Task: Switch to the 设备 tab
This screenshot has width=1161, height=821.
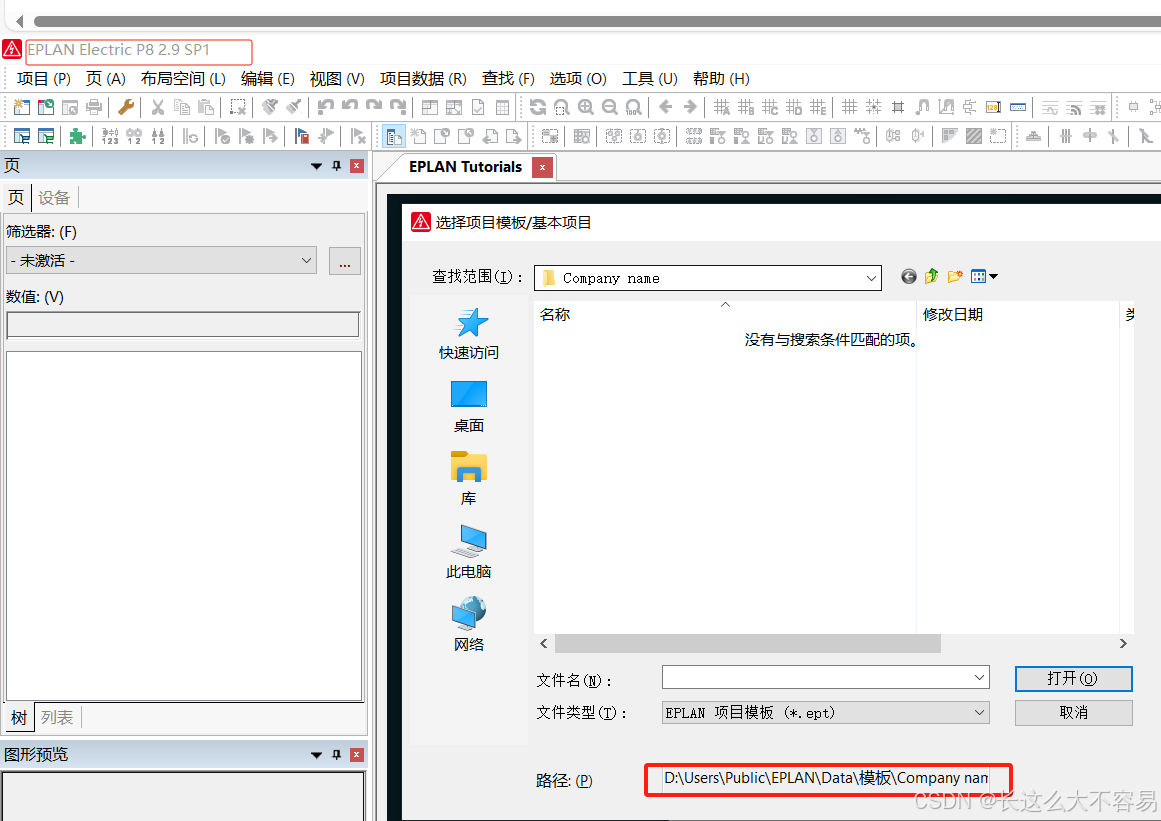Action: (54, 198)
